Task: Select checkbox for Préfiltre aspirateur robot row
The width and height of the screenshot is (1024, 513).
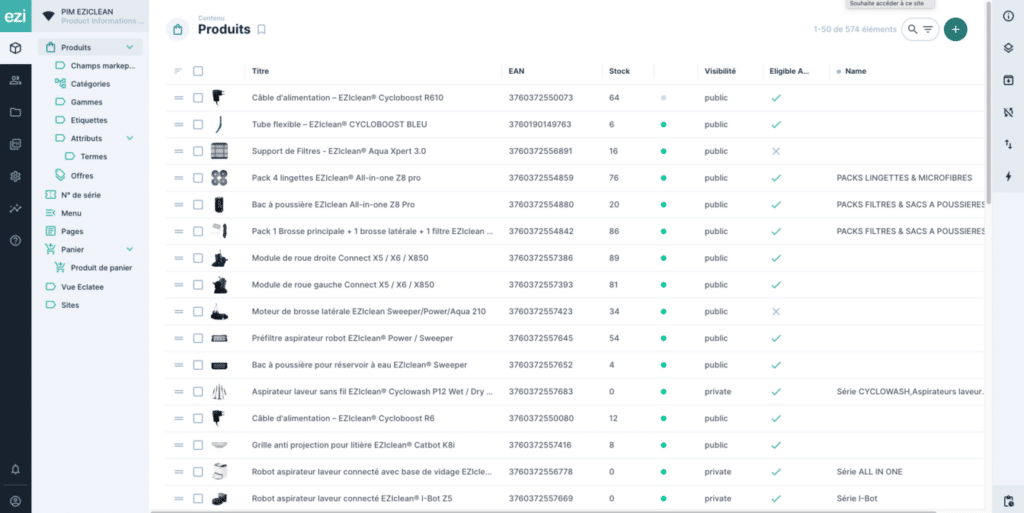Action: click(x=198, y=338)
